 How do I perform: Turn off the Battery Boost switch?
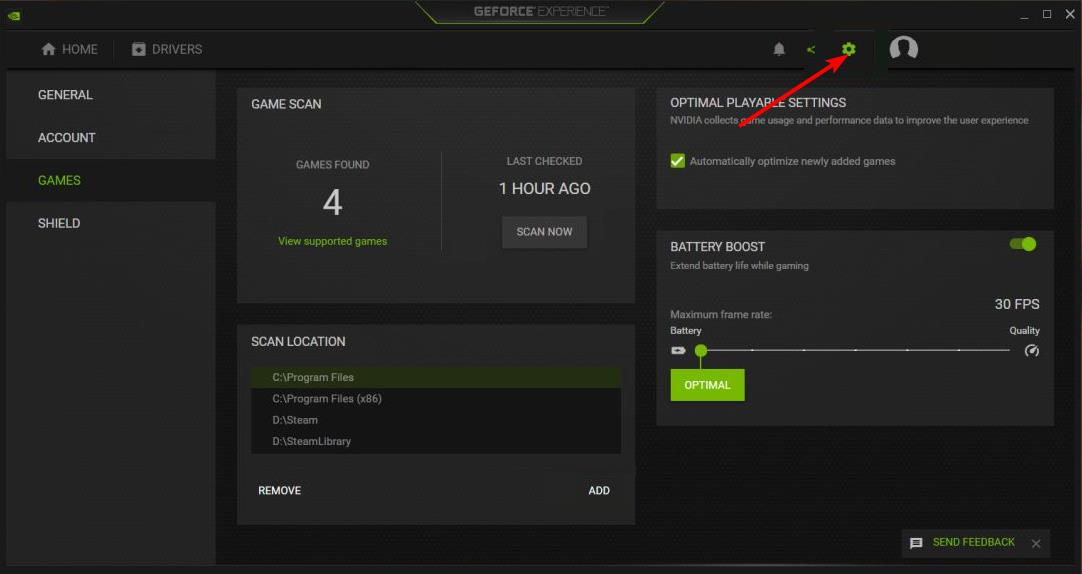tap(1023, 244)
